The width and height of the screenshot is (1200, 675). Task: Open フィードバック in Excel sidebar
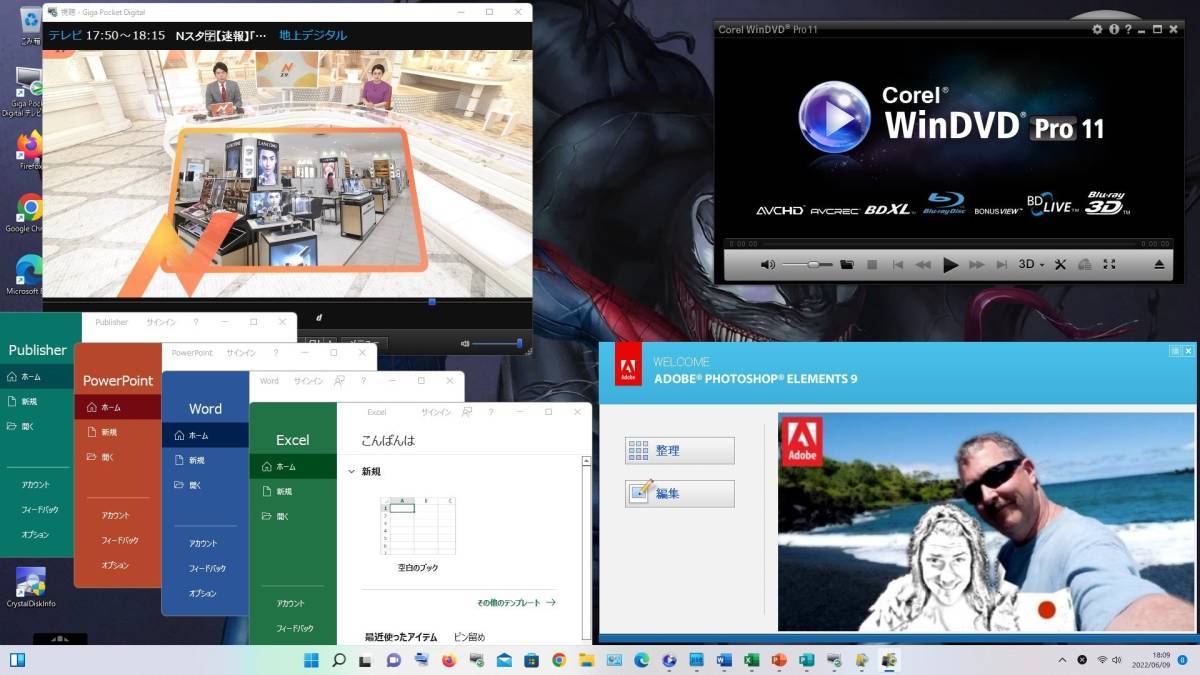tap(295, 629)
